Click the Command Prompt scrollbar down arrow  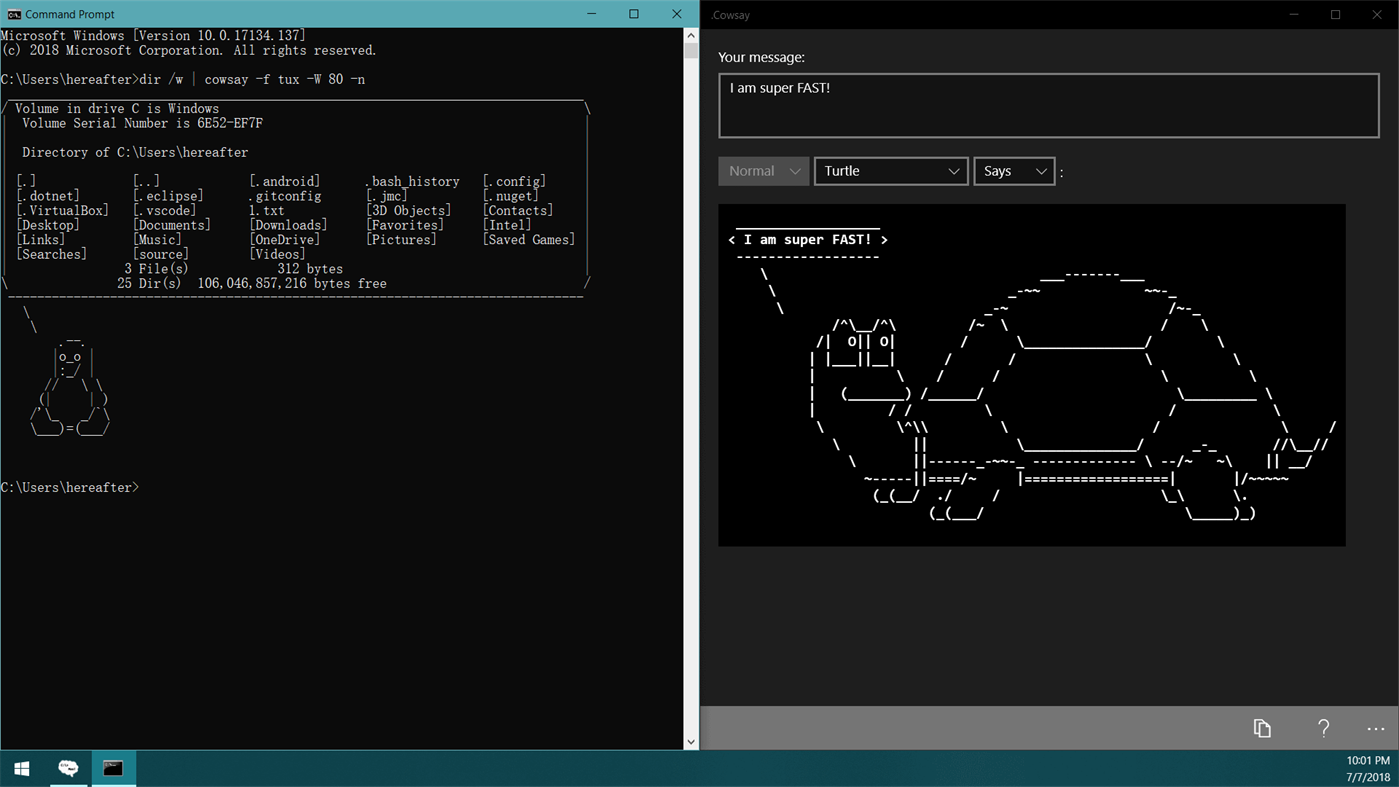point(690,742)
